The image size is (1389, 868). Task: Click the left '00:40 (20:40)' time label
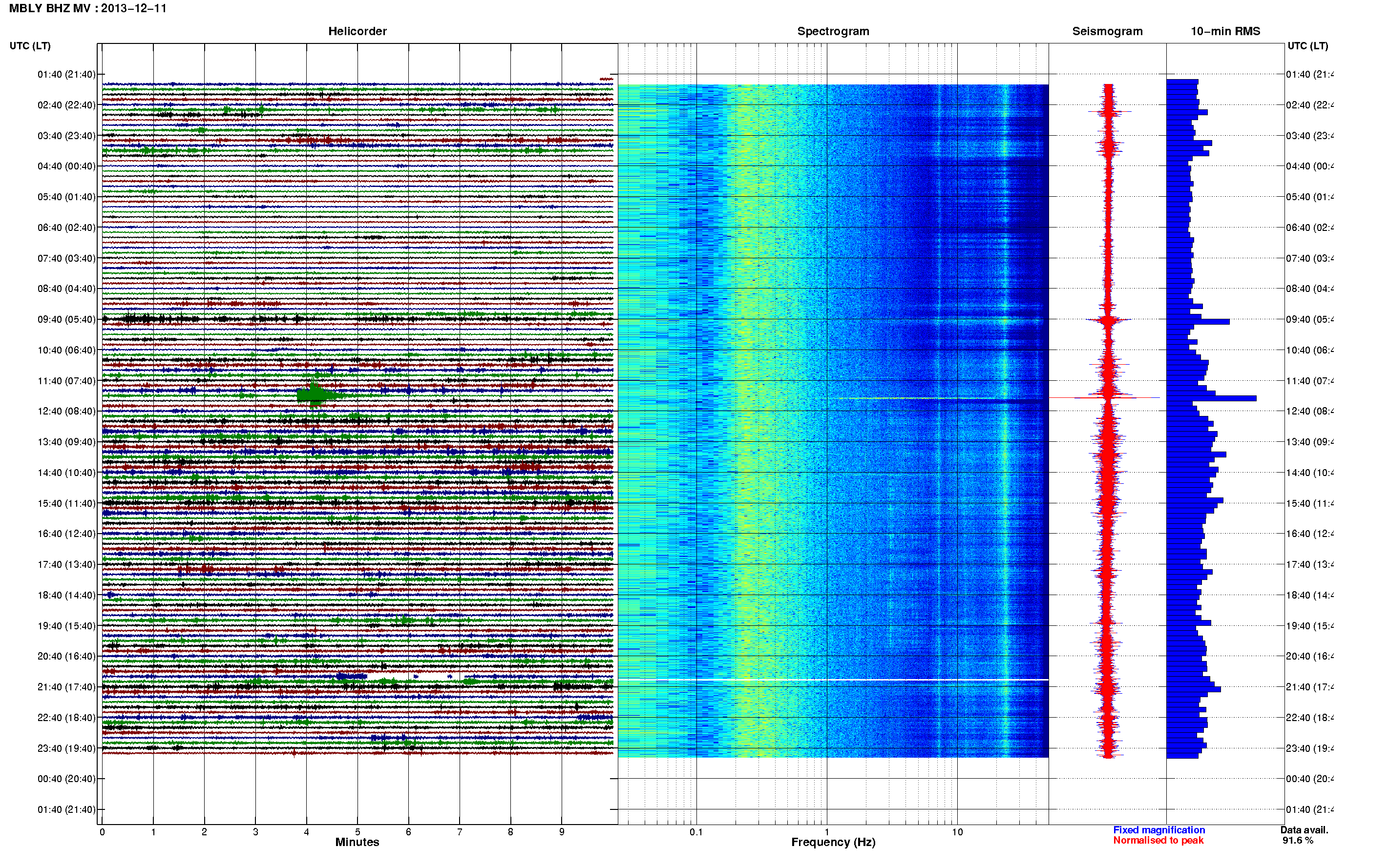click(66, 779)
